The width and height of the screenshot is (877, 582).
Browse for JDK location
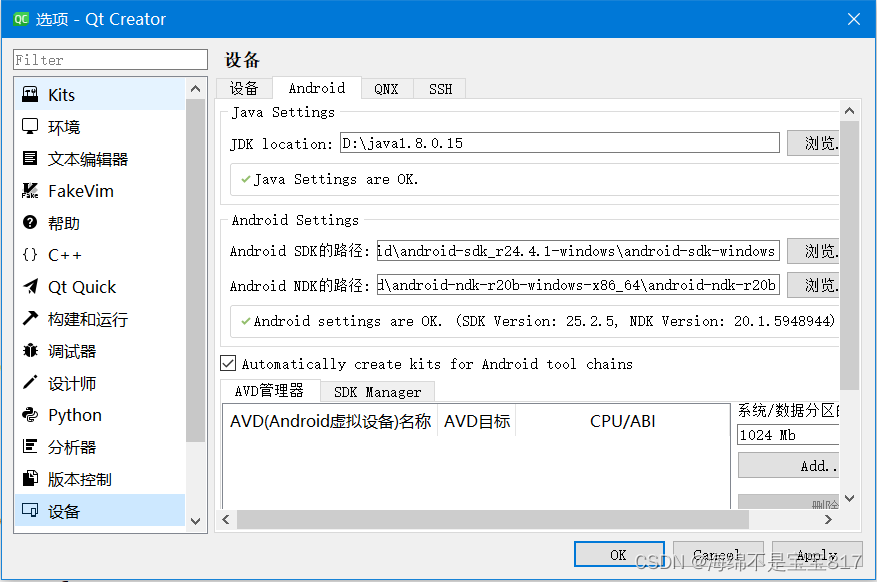pyautogui.click(x=814, y=143)
